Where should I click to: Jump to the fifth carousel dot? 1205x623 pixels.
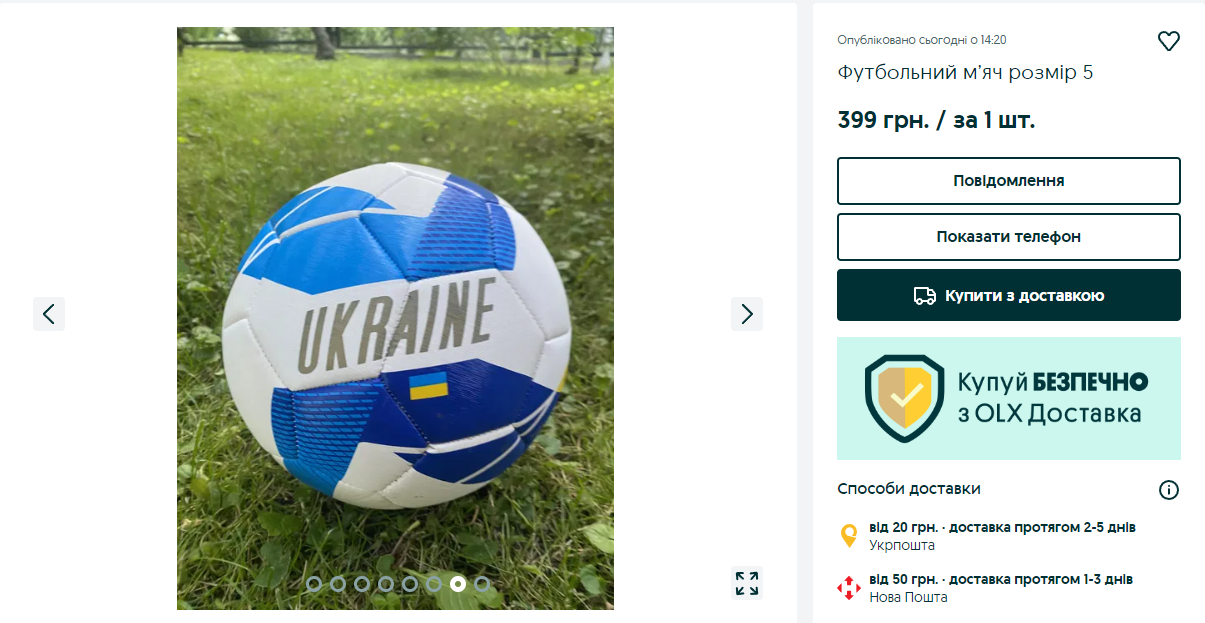(410, 584)
